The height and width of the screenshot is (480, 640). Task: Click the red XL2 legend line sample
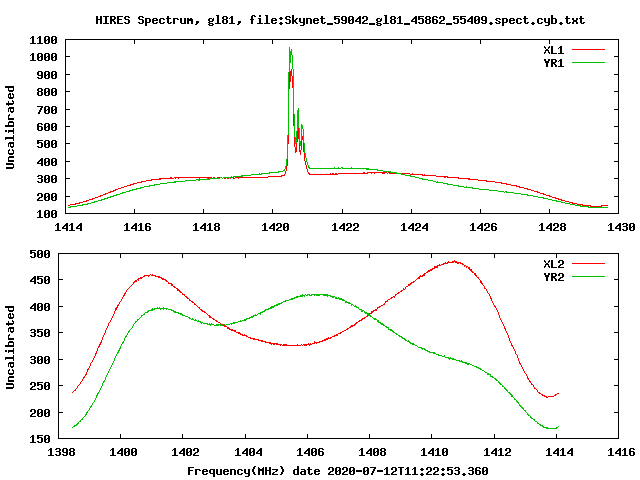588,264
